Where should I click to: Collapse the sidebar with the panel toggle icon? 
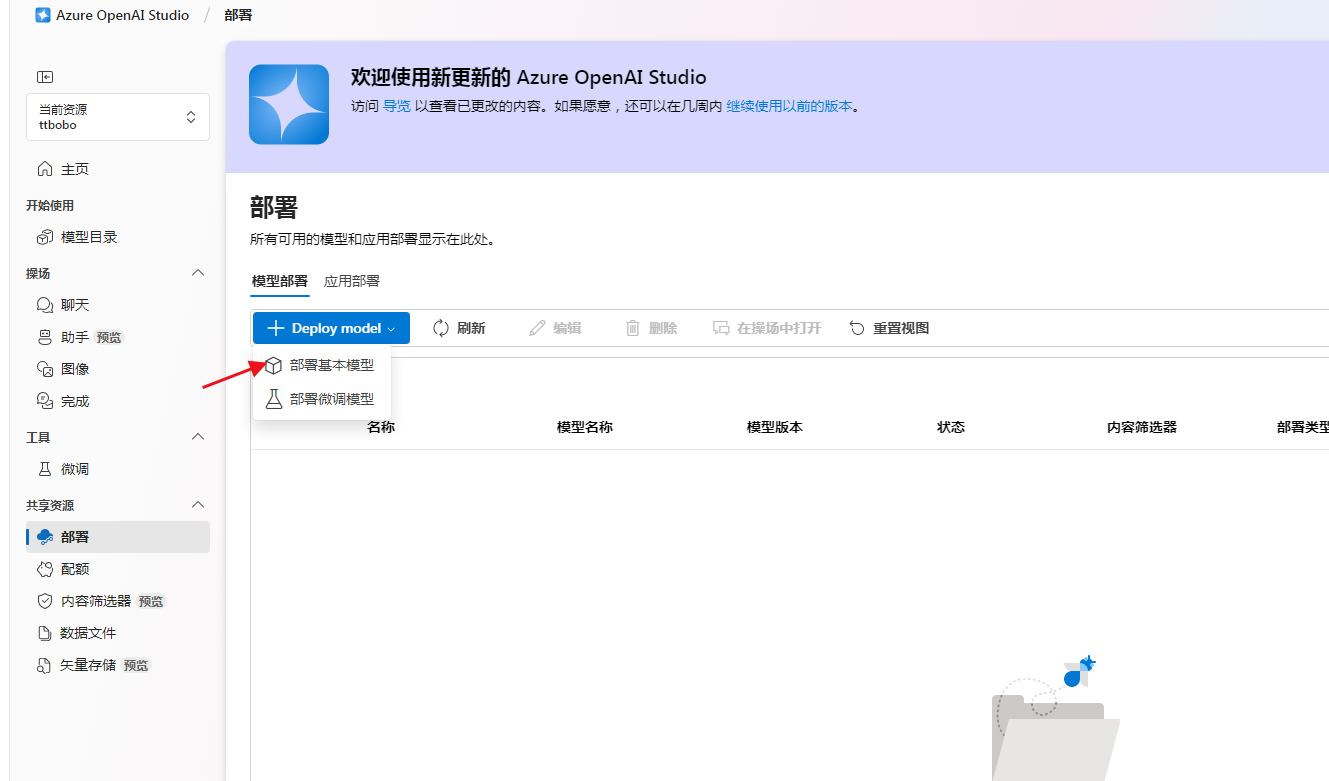click(45, 77)
